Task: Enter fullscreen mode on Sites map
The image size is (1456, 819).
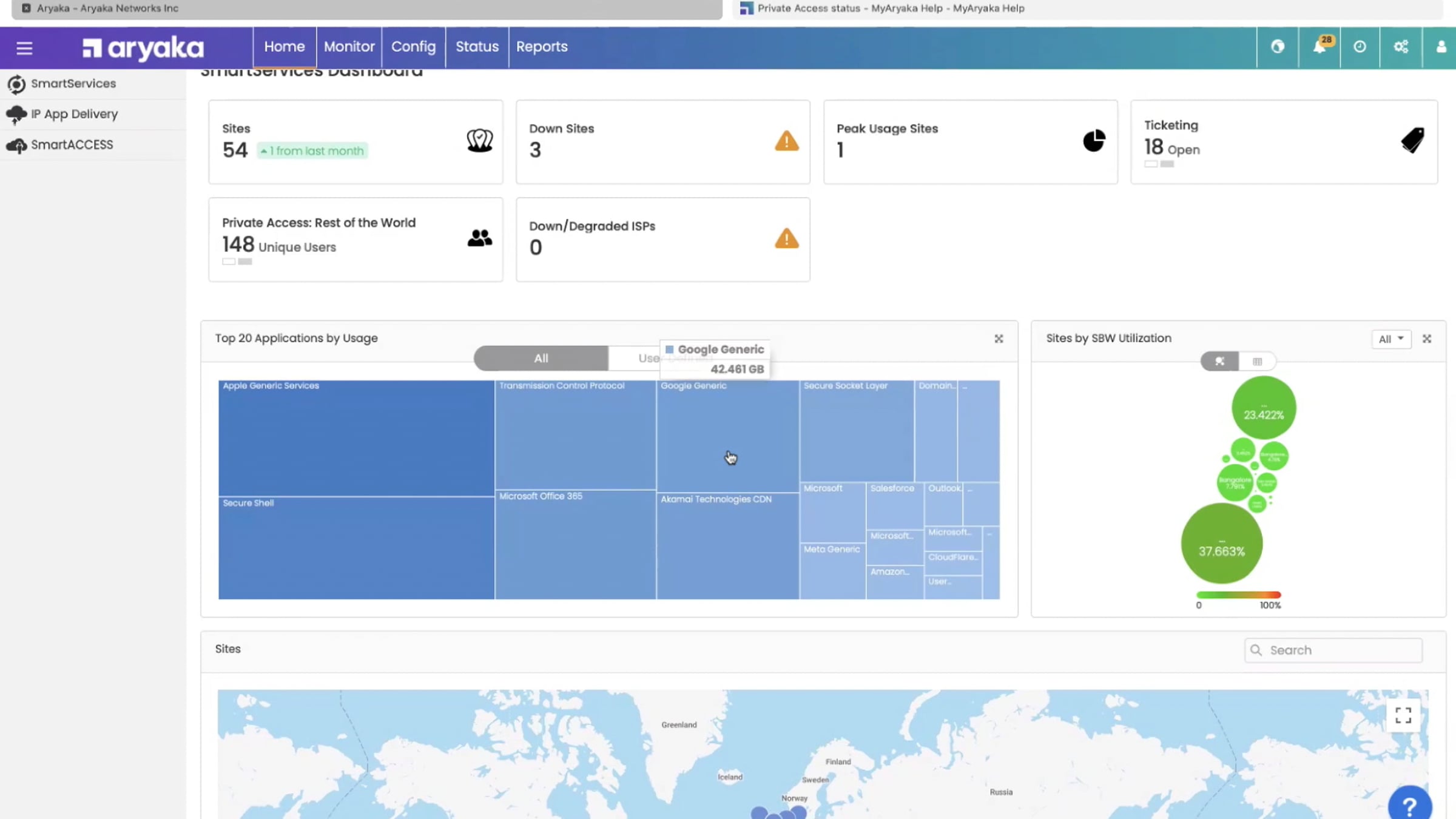Action: [x=1403, y=715]
